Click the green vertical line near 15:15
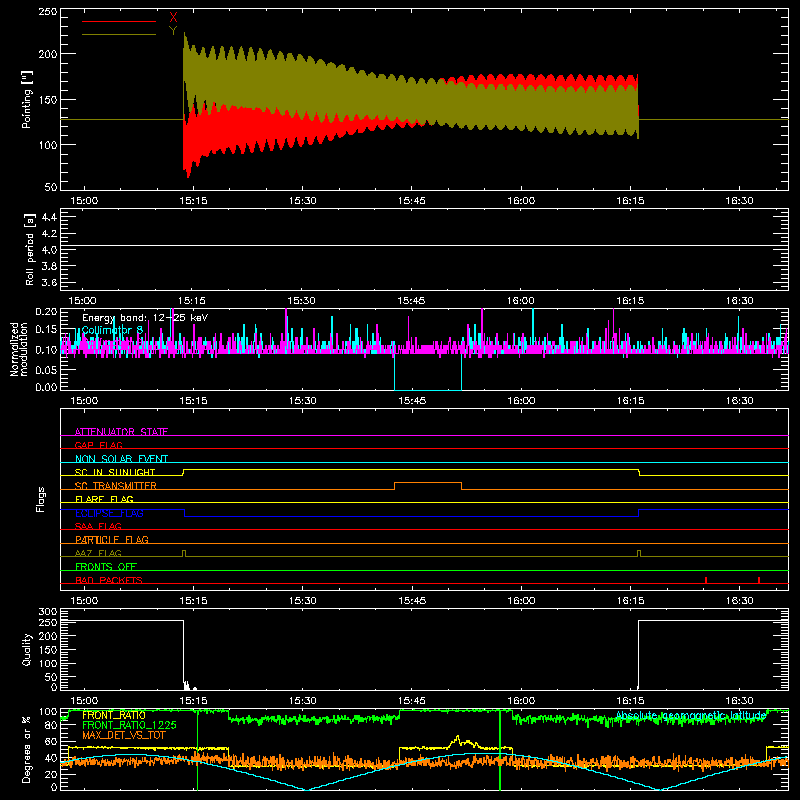Viewport: 800px width, 800px height. [197, 750]
